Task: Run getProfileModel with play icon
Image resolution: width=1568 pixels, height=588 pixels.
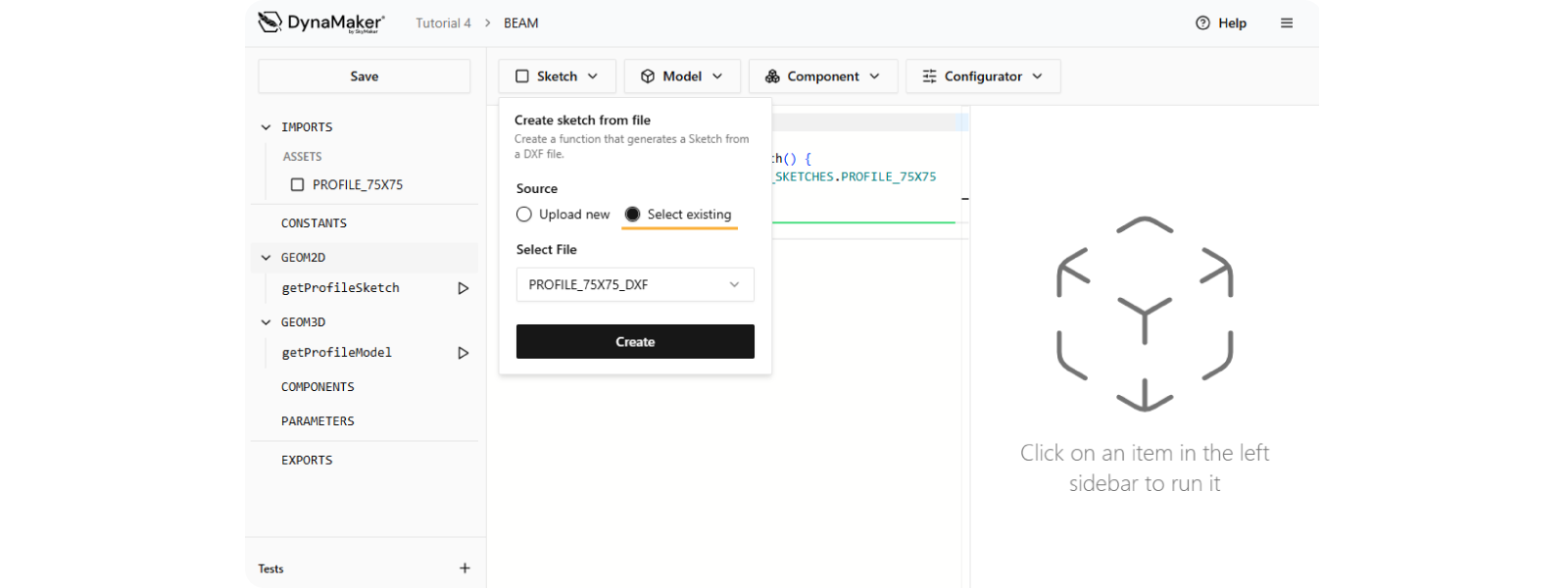Action: [x=464, y=353]
